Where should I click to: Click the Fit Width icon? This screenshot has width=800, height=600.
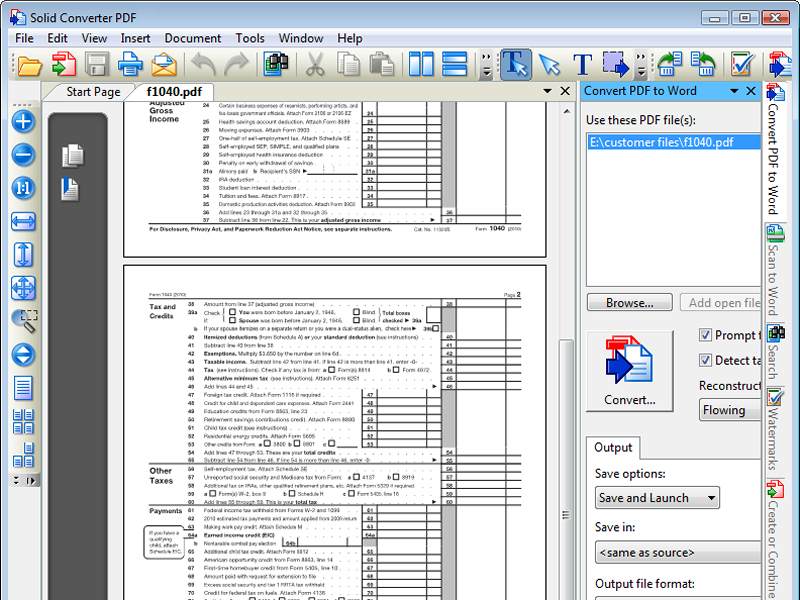(22, 221)
